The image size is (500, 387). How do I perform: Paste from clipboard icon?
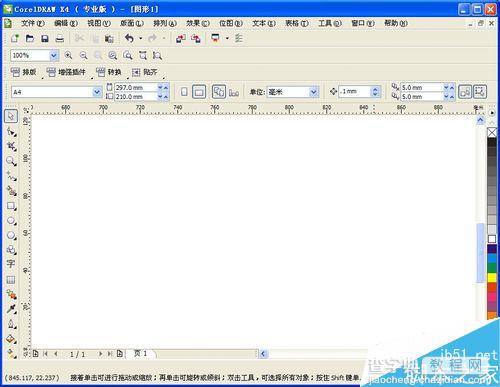click(109, 39)
